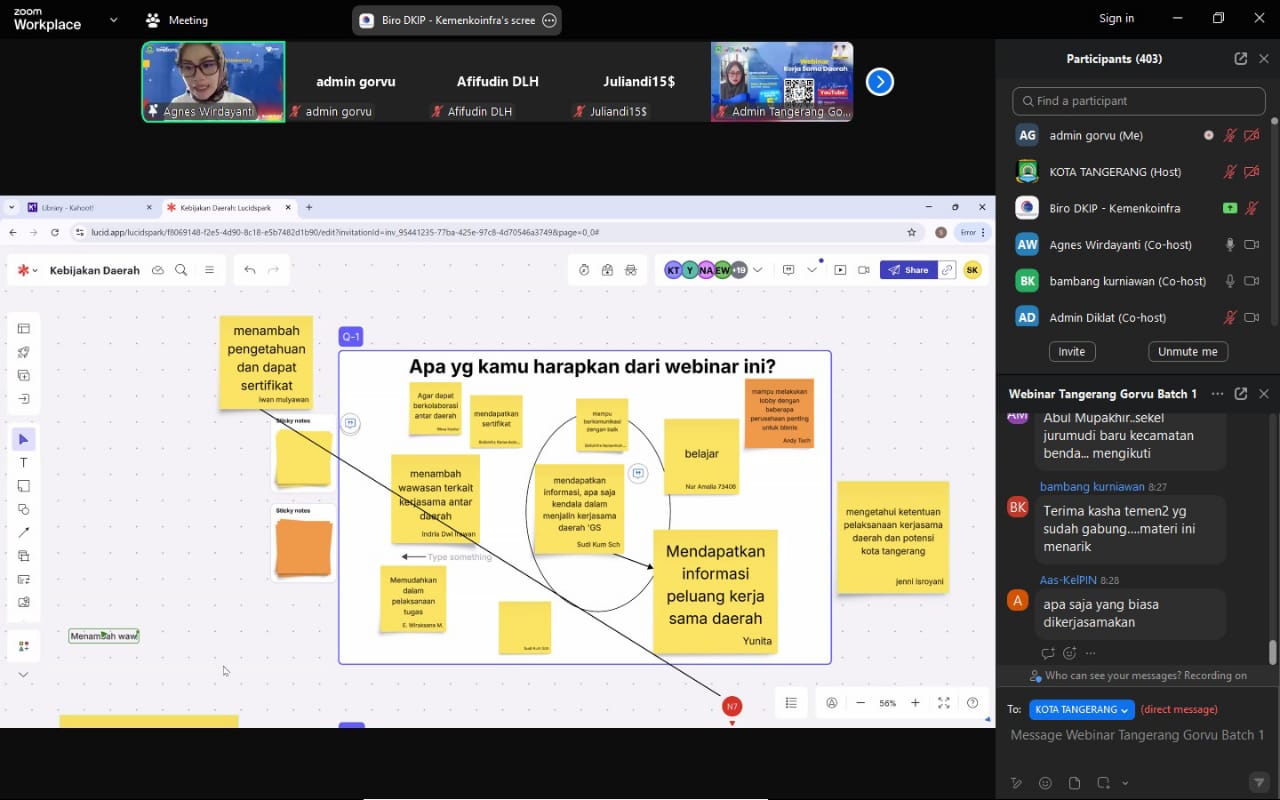This screenshot has width=1280, height=800.
Task: Add emoji reaction to Aas-KelPIN's message
Action: click(x=1070, y=653)
